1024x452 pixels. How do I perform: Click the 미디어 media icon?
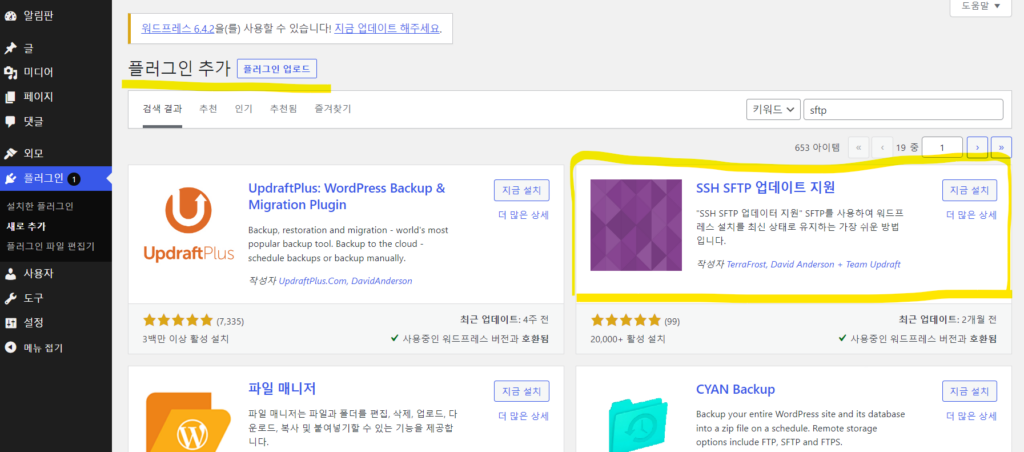click(x=10, y=73)
